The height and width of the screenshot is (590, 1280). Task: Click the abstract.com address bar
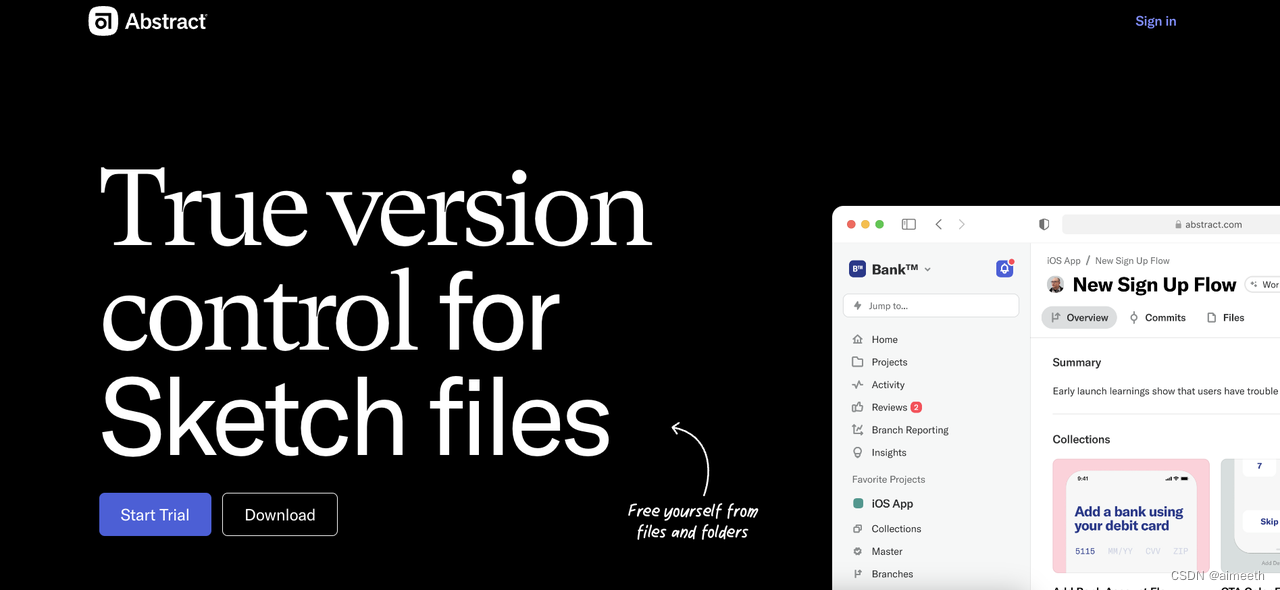point(1171,224)
